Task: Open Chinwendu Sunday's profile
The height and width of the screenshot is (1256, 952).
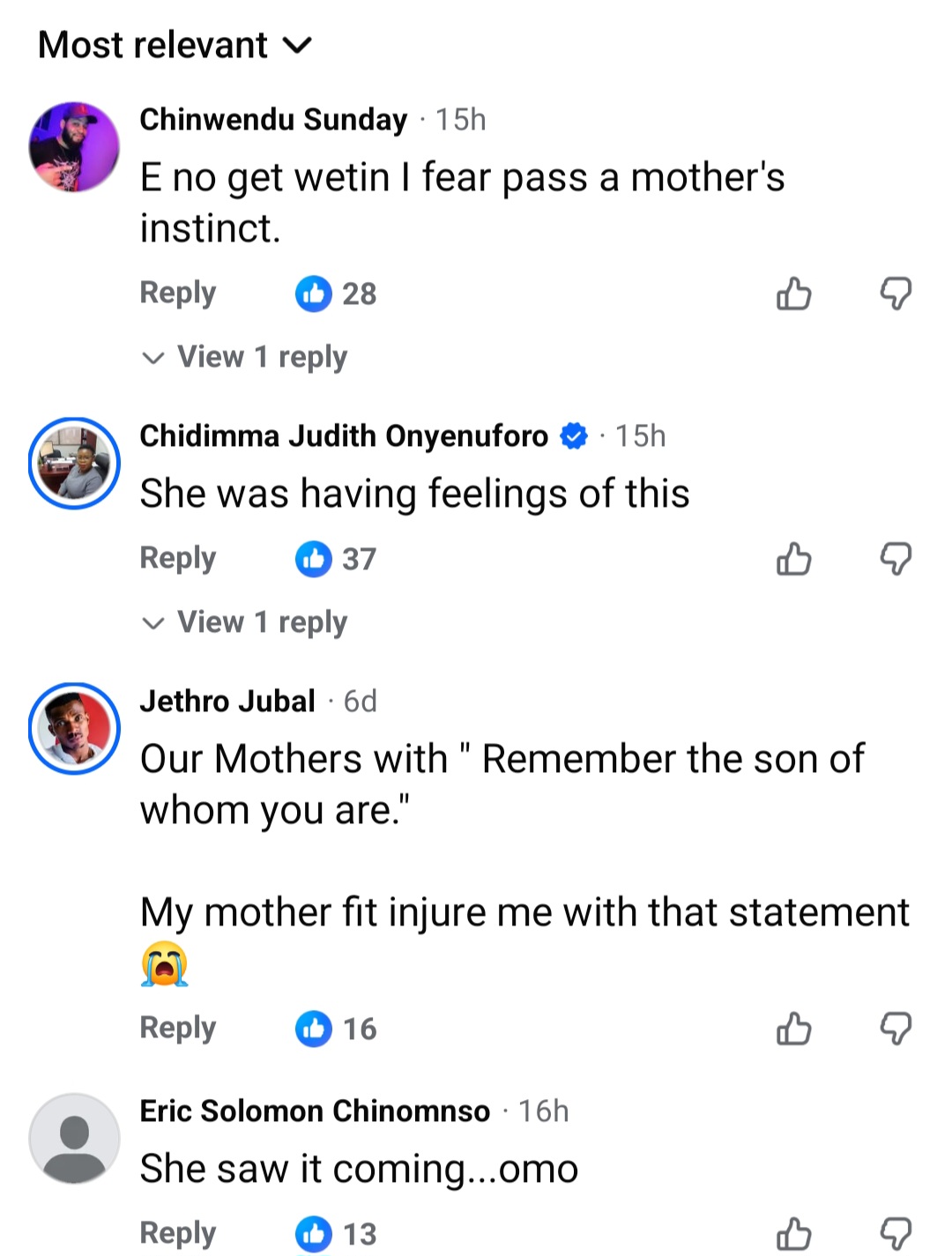Action: click(x=74, y=146)
